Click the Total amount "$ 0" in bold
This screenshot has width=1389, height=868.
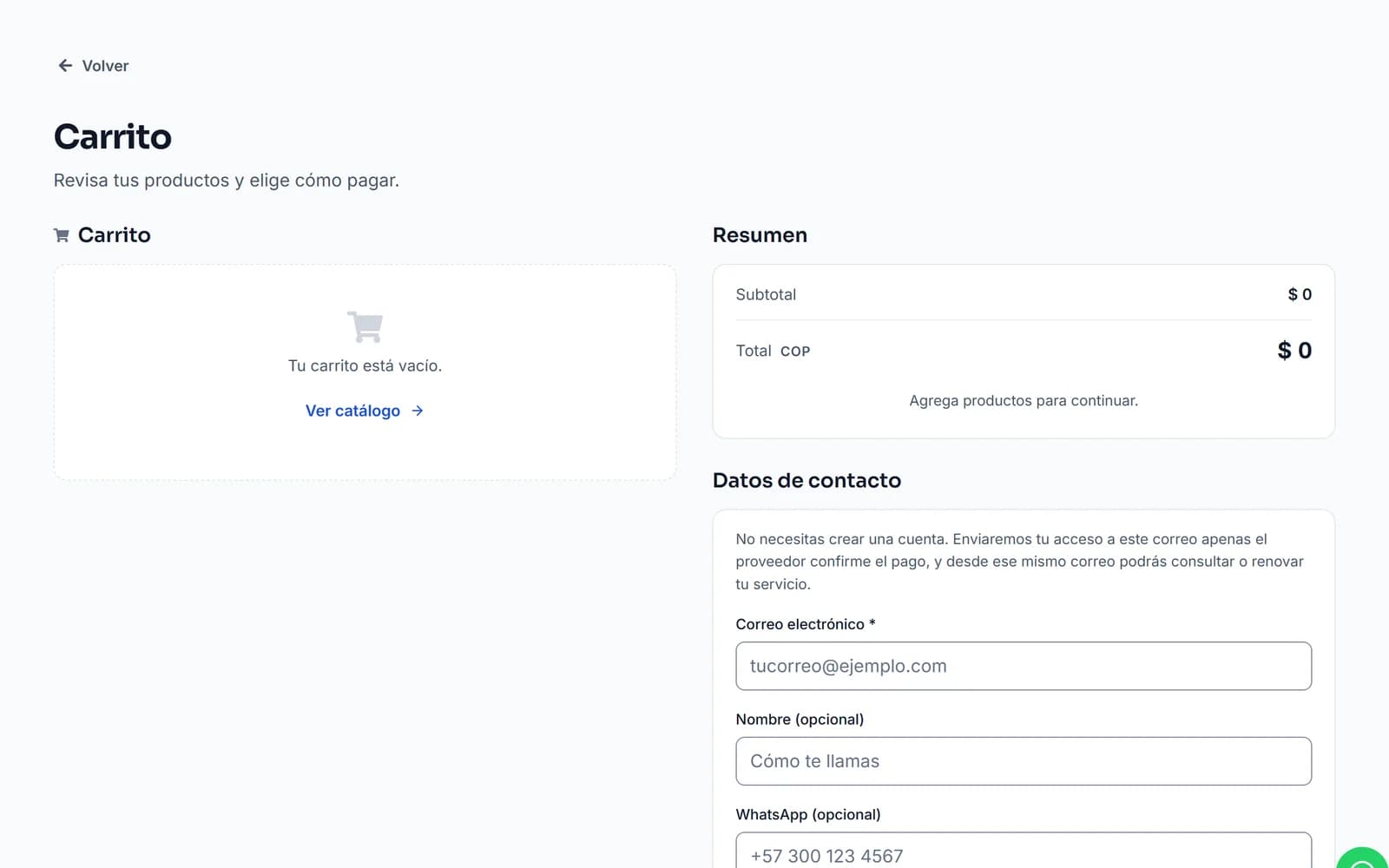[x=1294, y=351]
